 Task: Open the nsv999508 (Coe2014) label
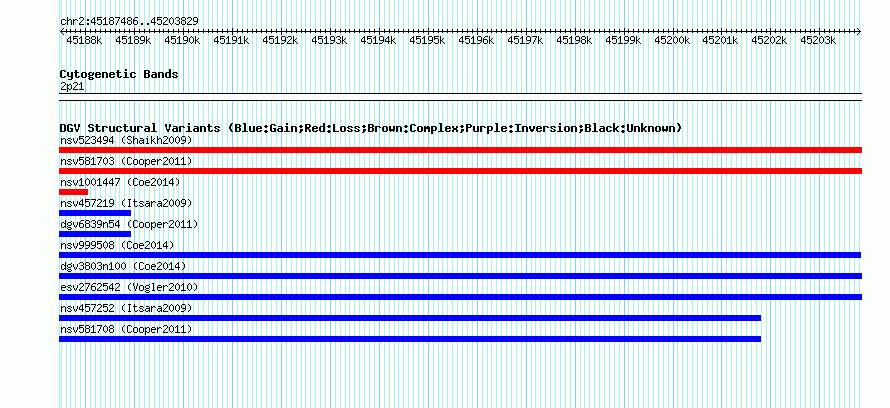(x=117, y=245)
